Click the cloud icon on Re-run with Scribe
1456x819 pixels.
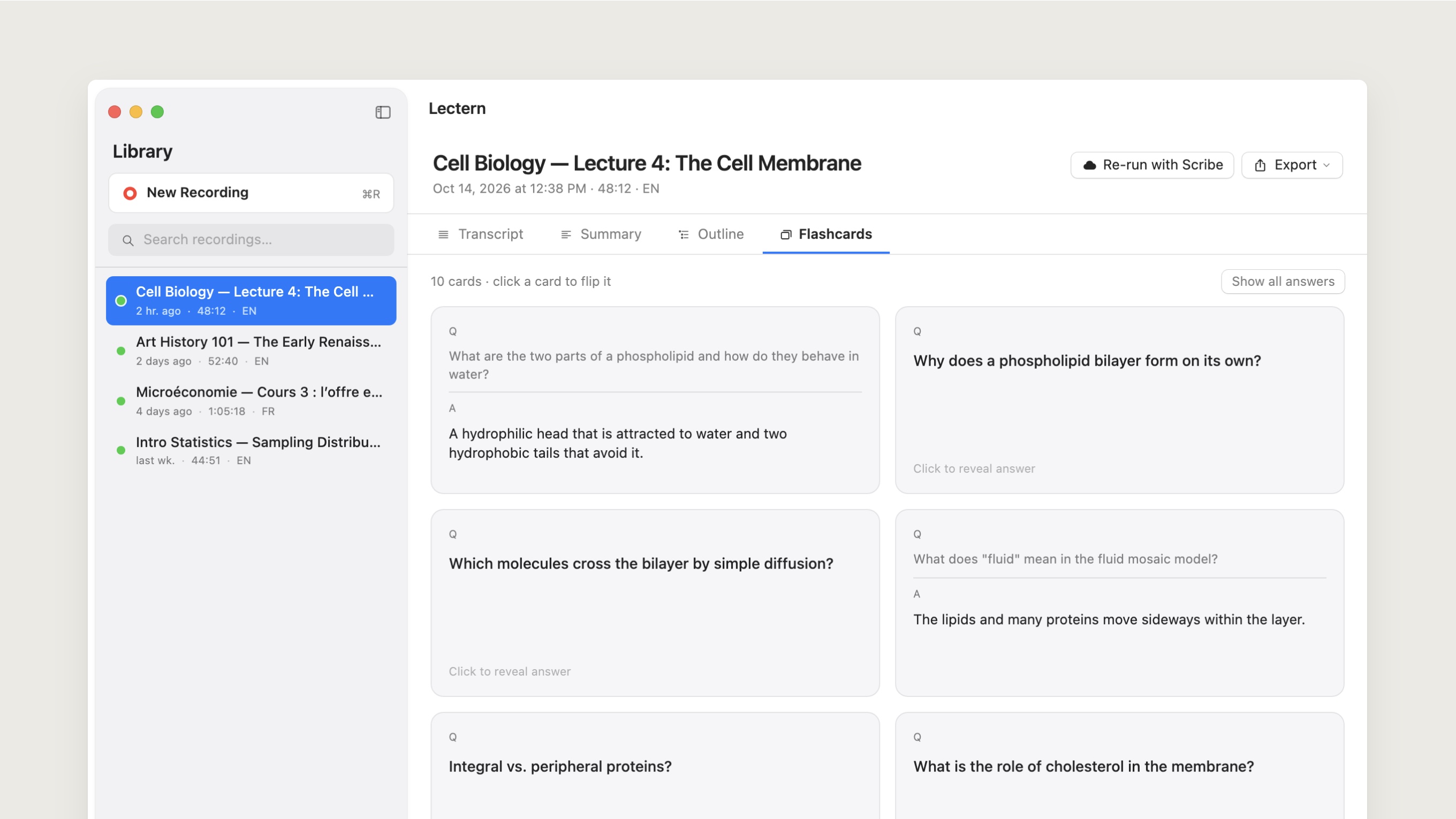click(x=1089, y=165)
